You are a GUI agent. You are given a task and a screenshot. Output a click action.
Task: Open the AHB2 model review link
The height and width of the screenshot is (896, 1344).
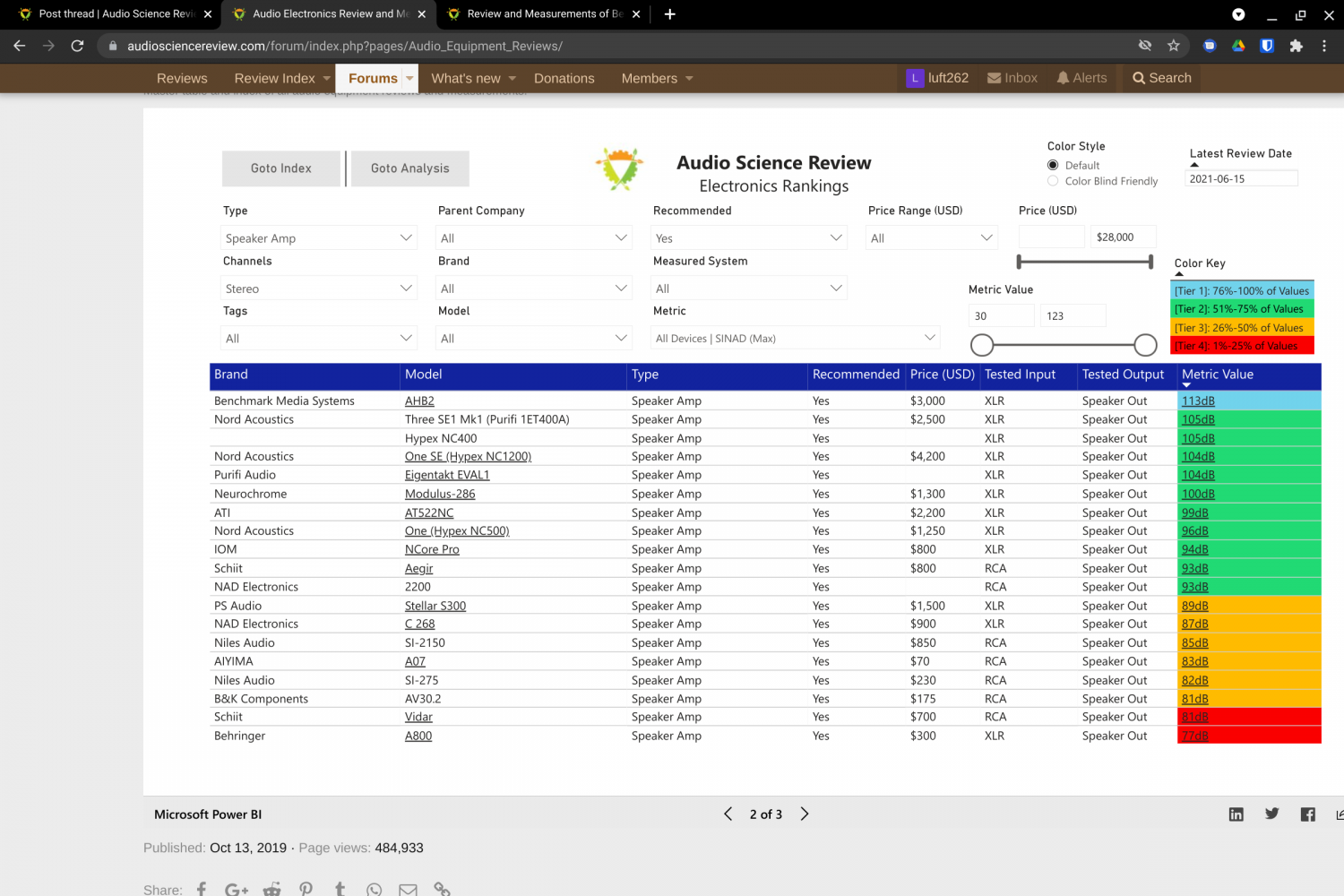coord(419,401)
